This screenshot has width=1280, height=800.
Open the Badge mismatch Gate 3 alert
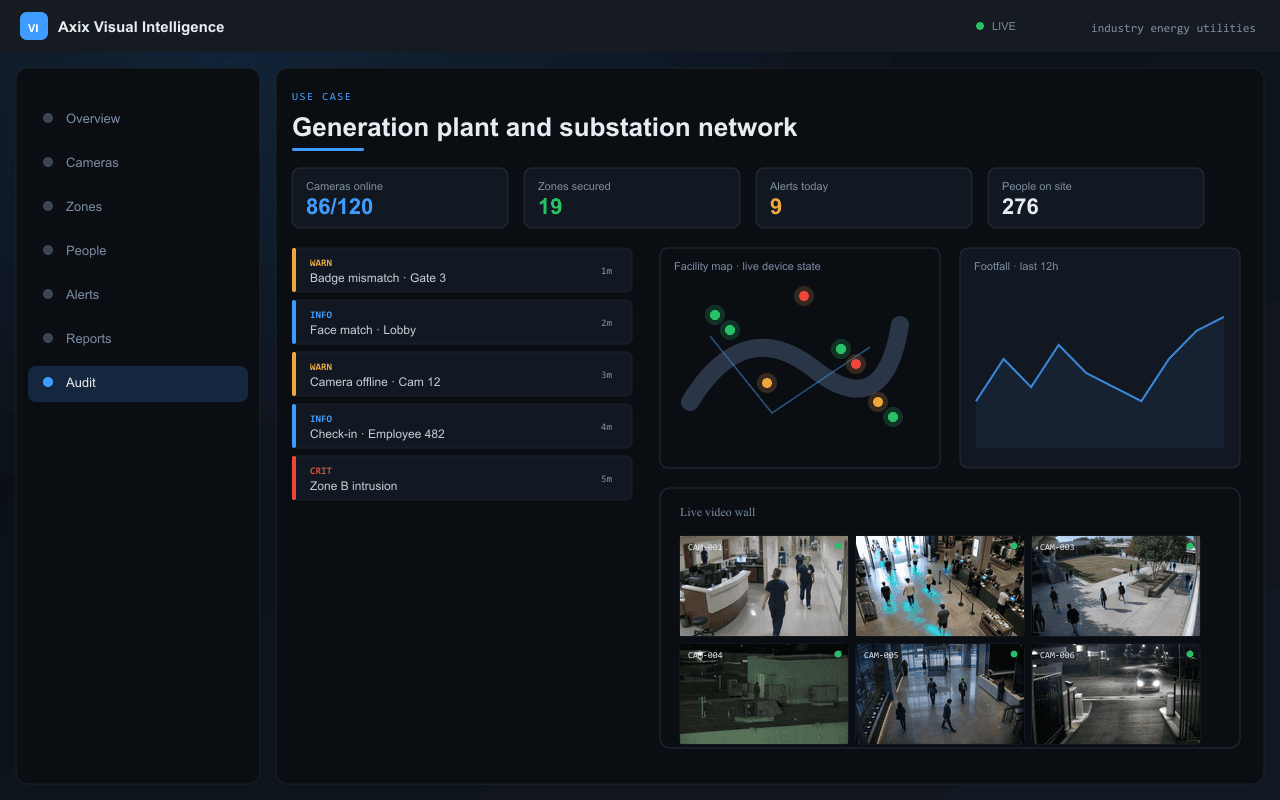click(462, 270)
